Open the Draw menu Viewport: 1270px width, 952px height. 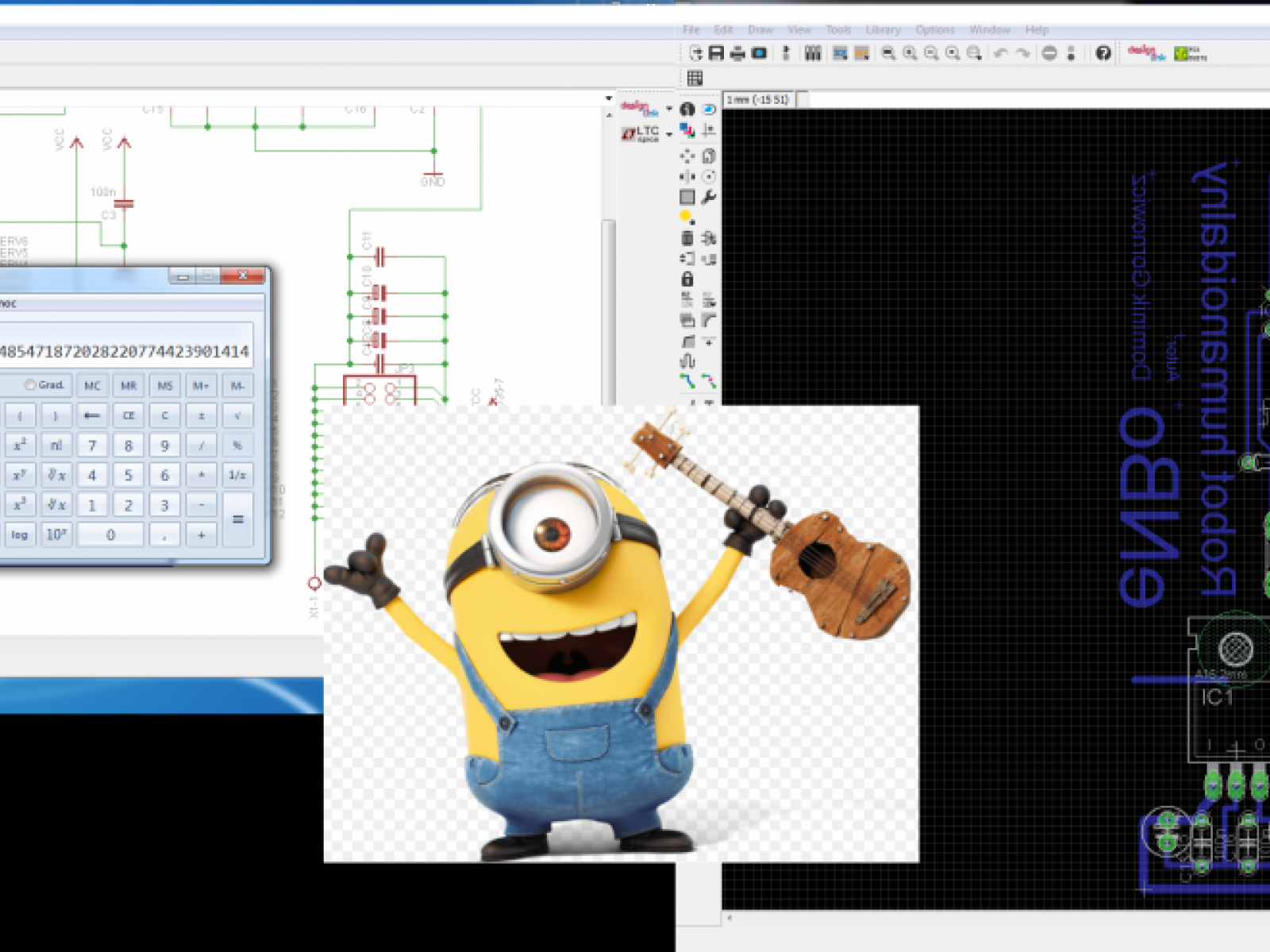coord(760,29)
